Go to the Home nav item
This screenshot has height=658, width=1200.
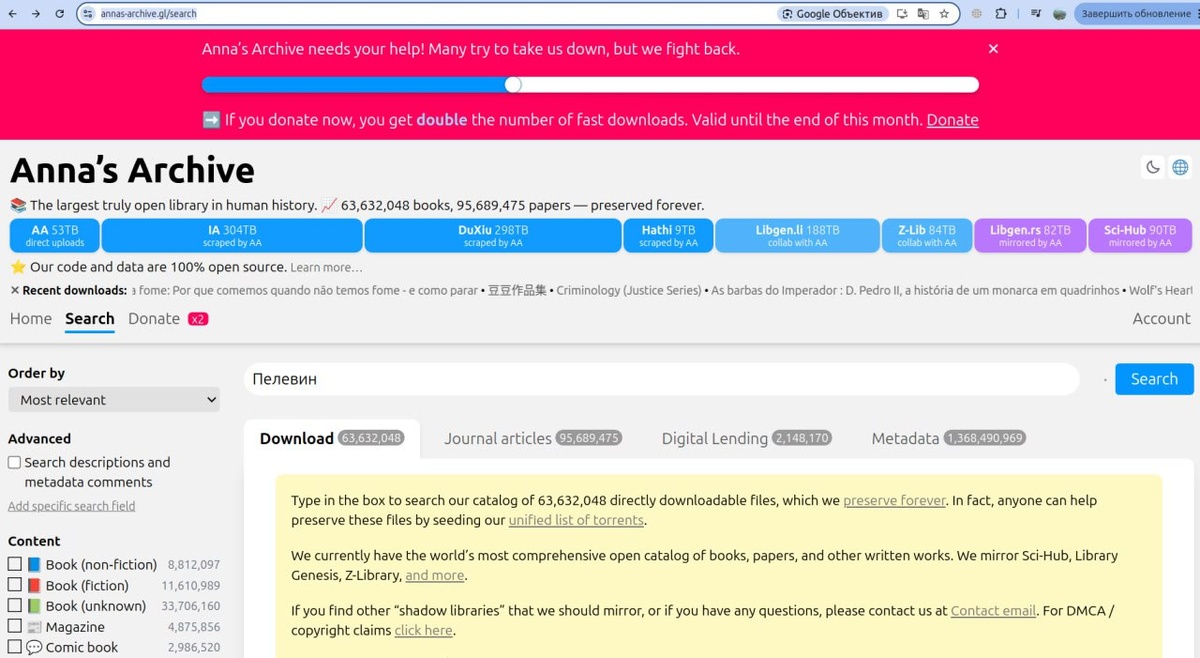click(31, 319)
